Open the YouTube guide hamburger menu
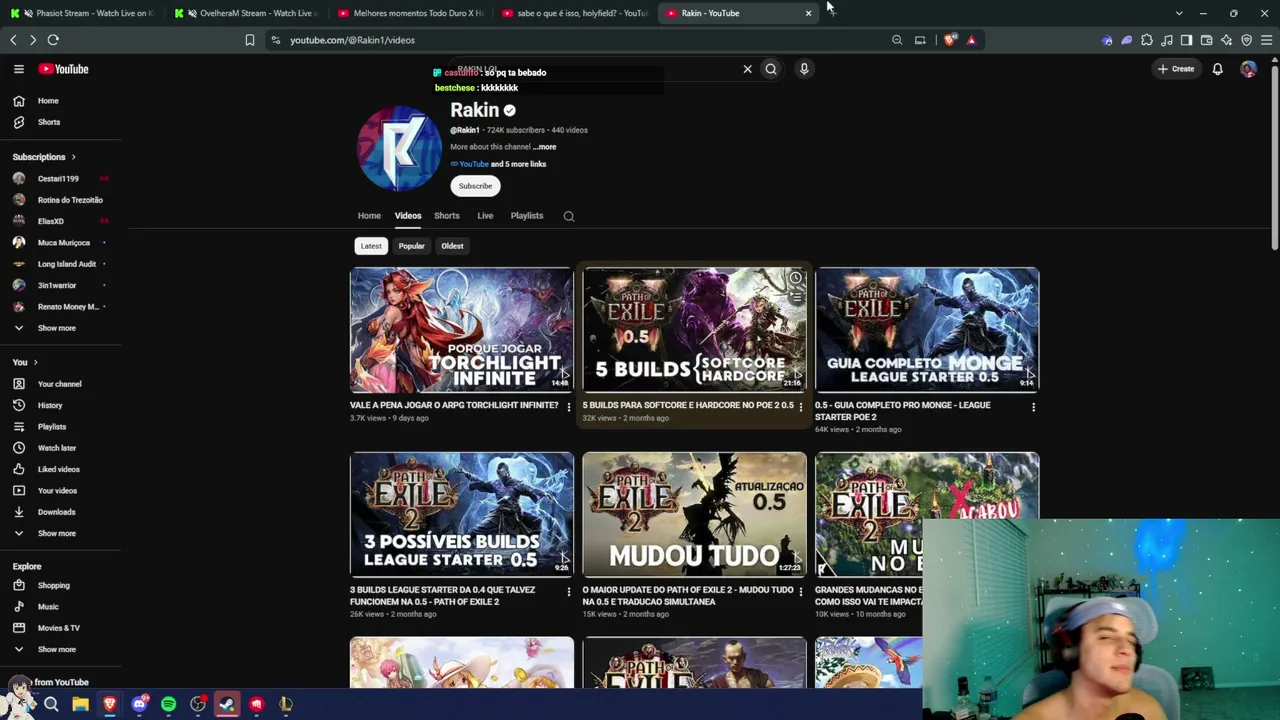The width and height of the screenshot is (1280, 720). tap(18, 69)
